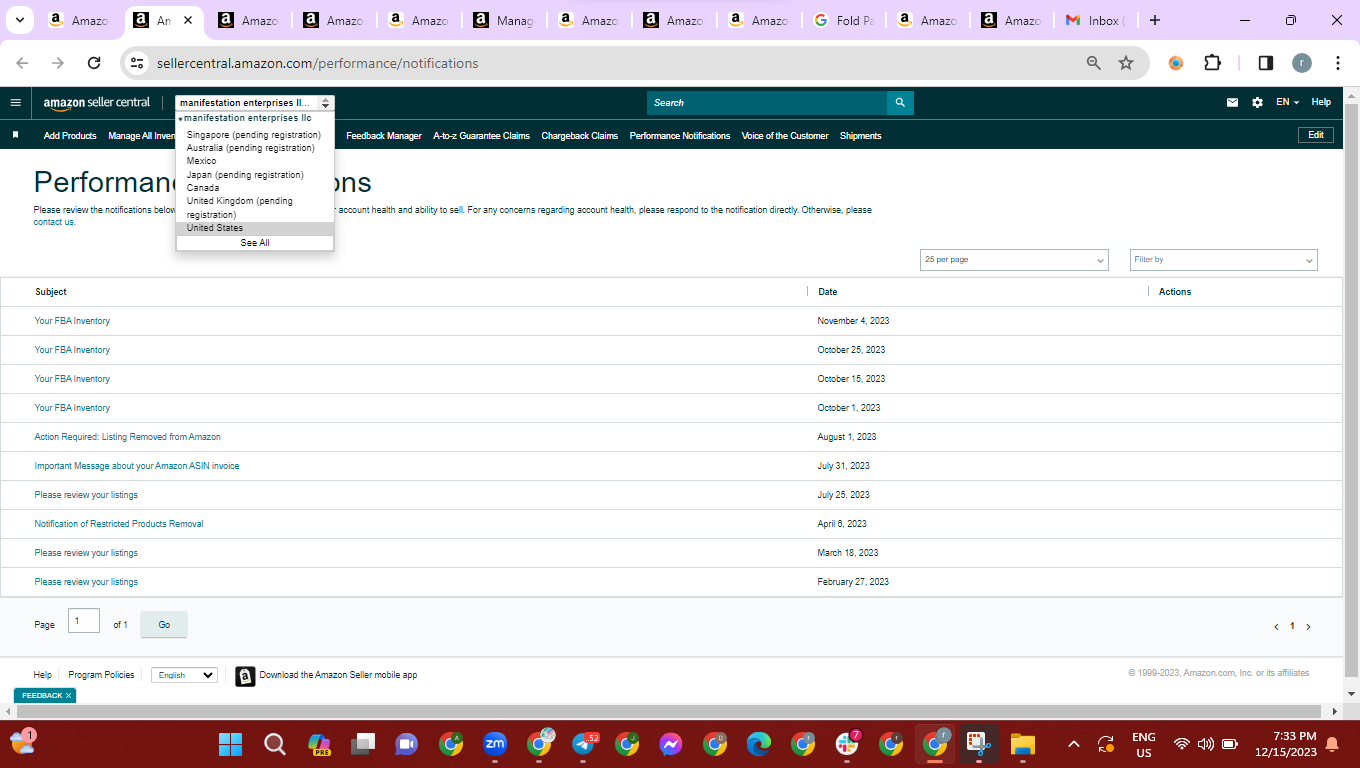Go to the previous page of notifications
The height and width of the screenshot is (768, 1360).
coord(1276,627)
